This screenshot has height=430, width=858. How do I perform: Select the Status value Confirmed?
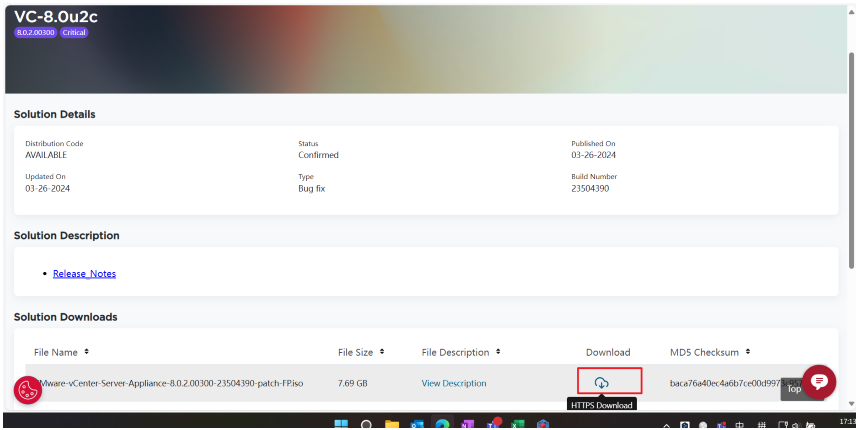coord(318,155)
